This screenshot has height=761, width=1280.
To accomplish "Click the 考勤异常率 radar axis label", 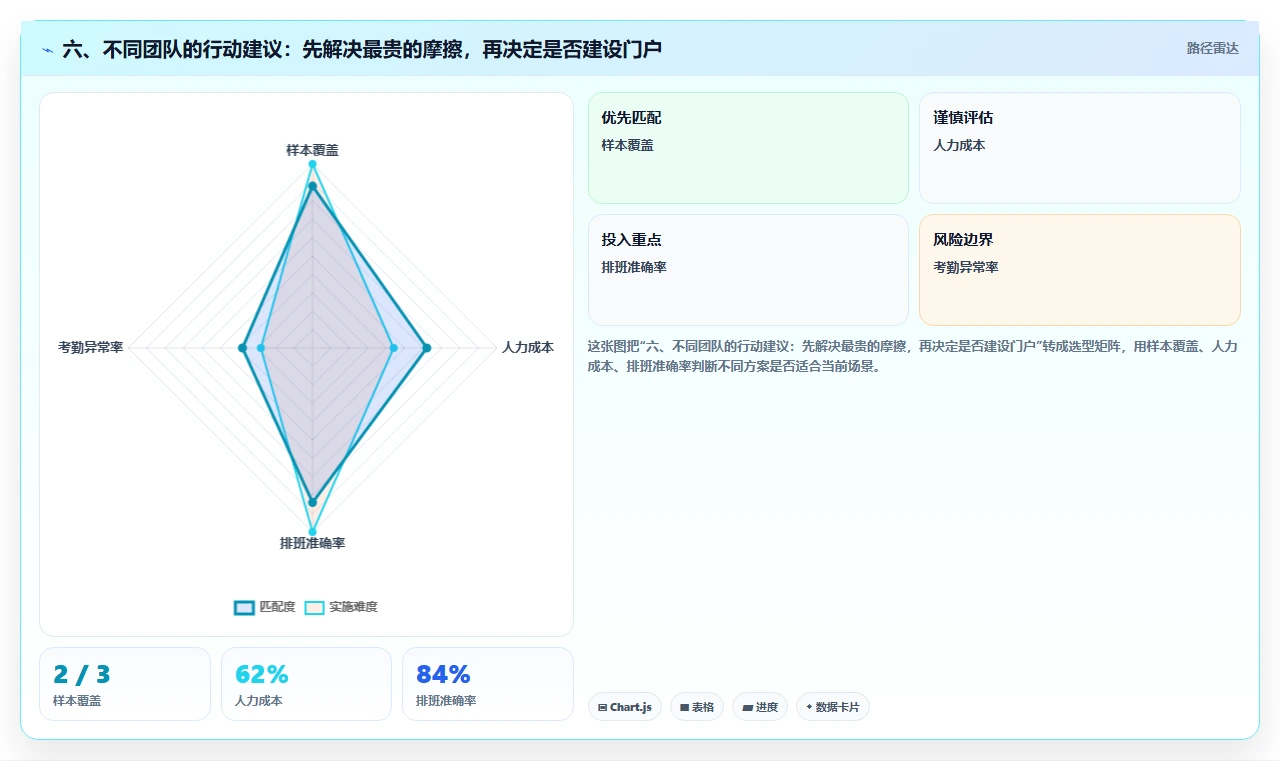I will pyautogui.click(x=91, y=348).
